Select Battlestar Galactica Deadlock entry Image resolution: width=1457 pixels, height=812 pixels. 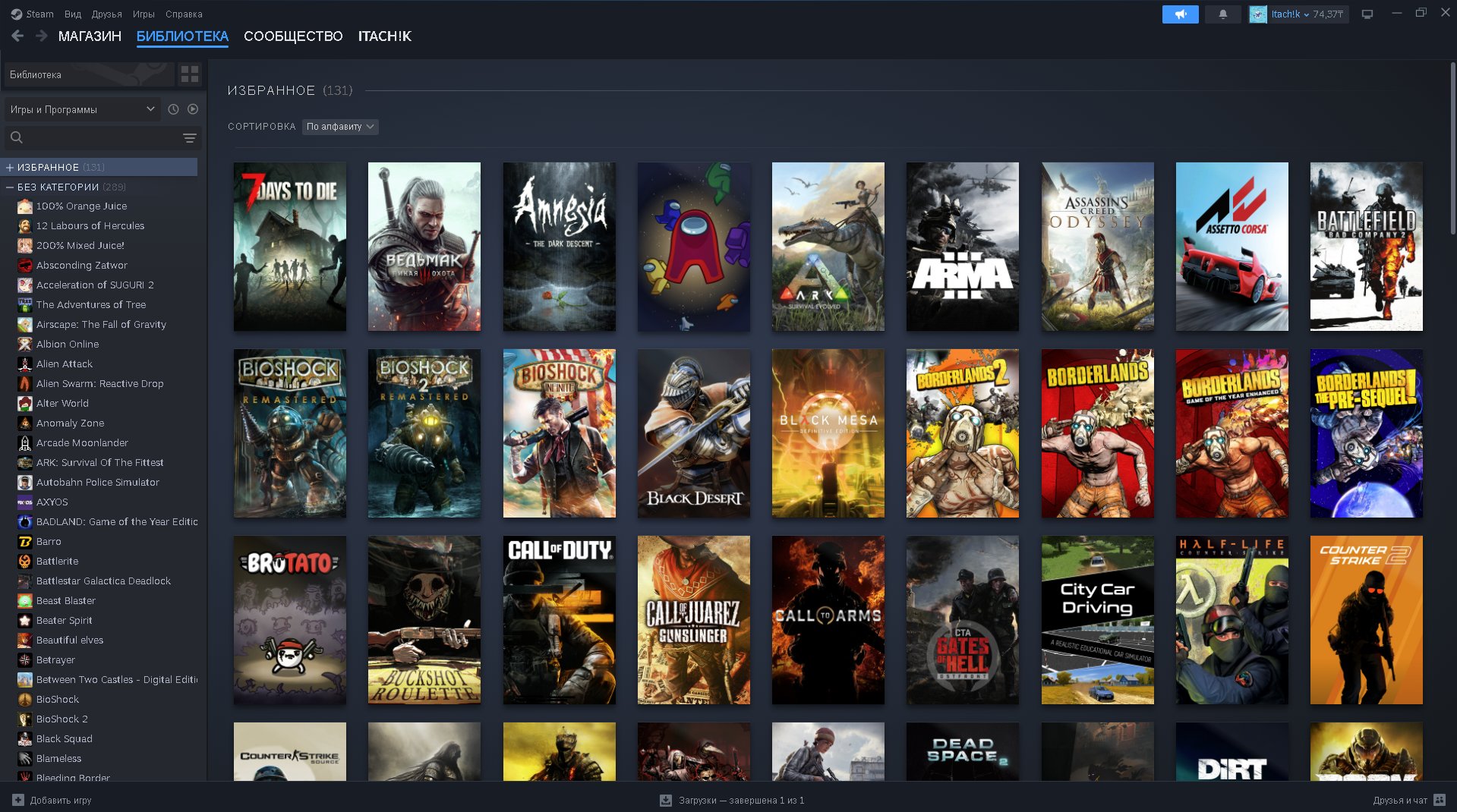point(103,581)
